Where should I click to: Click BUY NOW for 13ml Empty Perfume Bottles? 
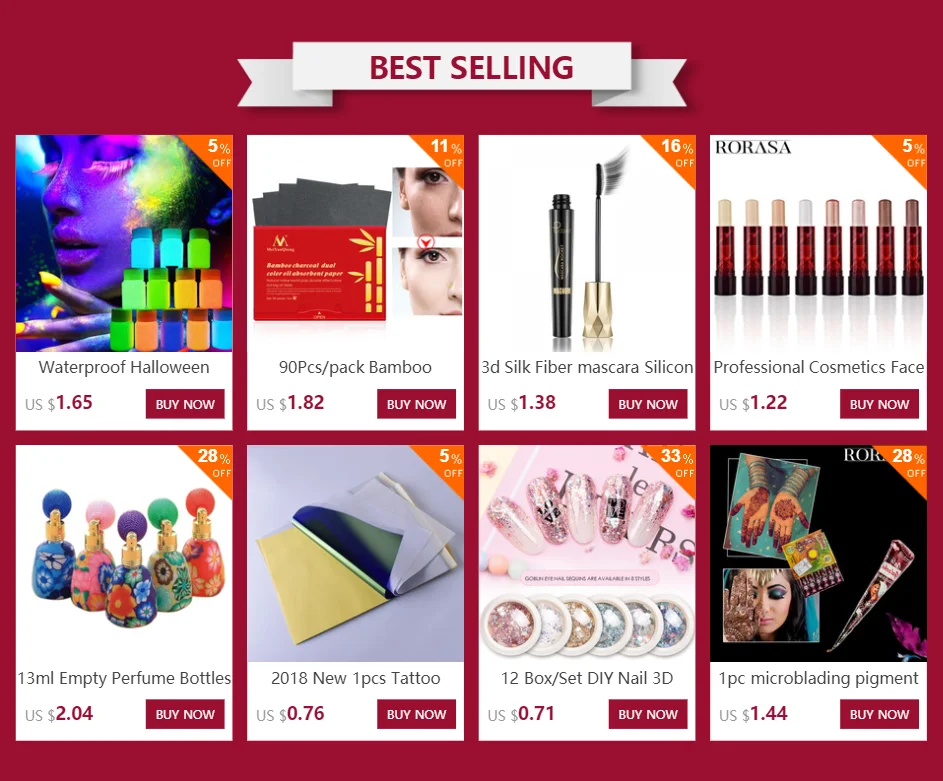tap(185, 714)
